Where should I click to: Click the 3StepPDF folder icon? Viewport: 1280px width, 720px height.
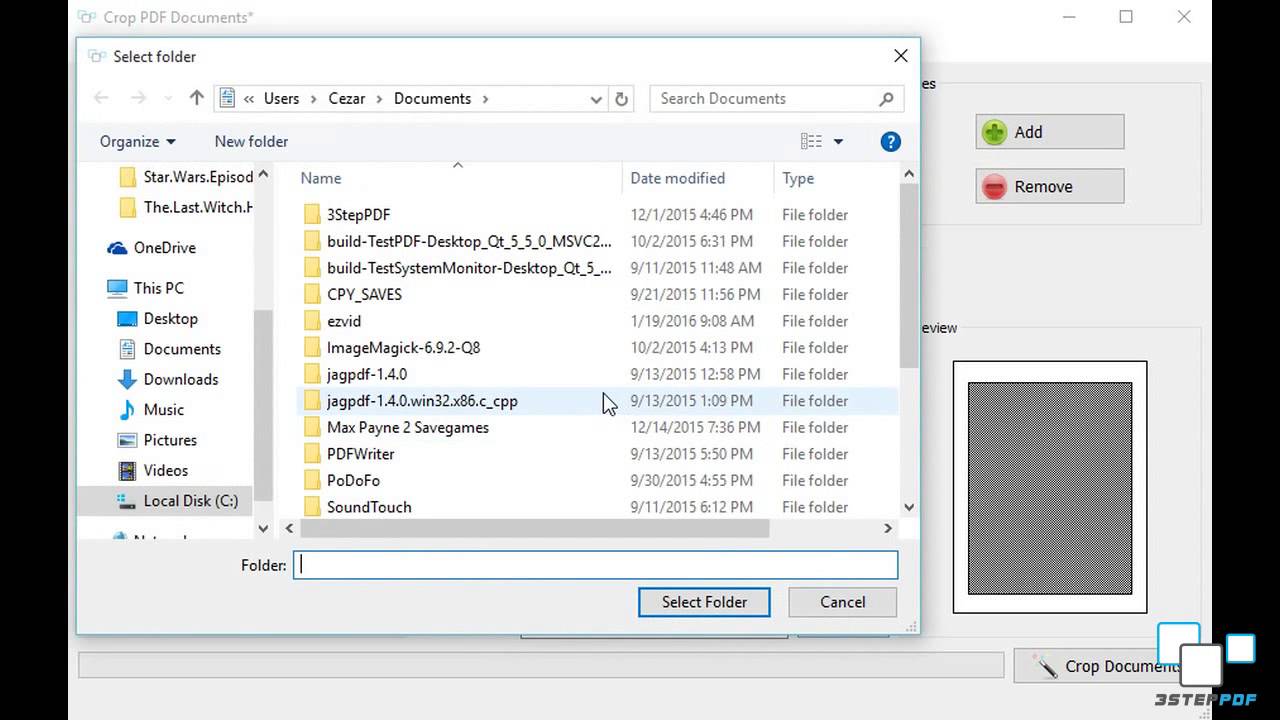311,215
